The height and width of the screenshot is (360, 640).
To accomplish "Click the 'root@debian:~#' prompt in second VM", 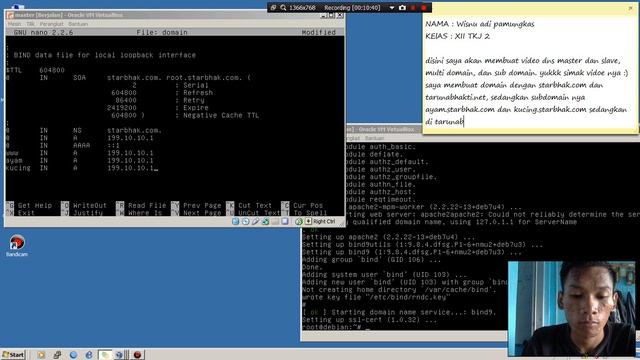I will click(332, 327).
